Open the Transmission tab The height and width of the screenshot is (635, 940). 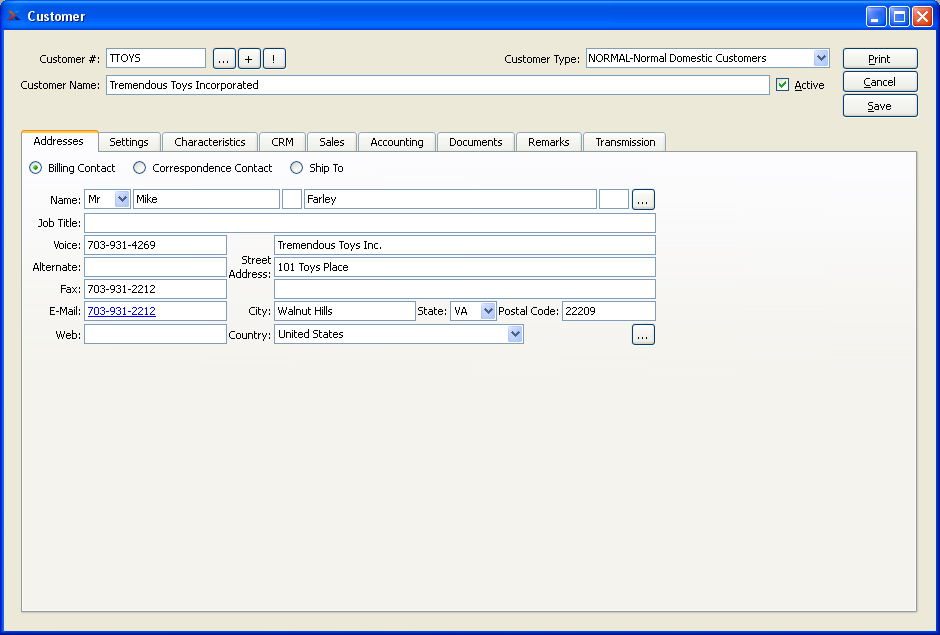pyautogui.click(x=625, y=142)
